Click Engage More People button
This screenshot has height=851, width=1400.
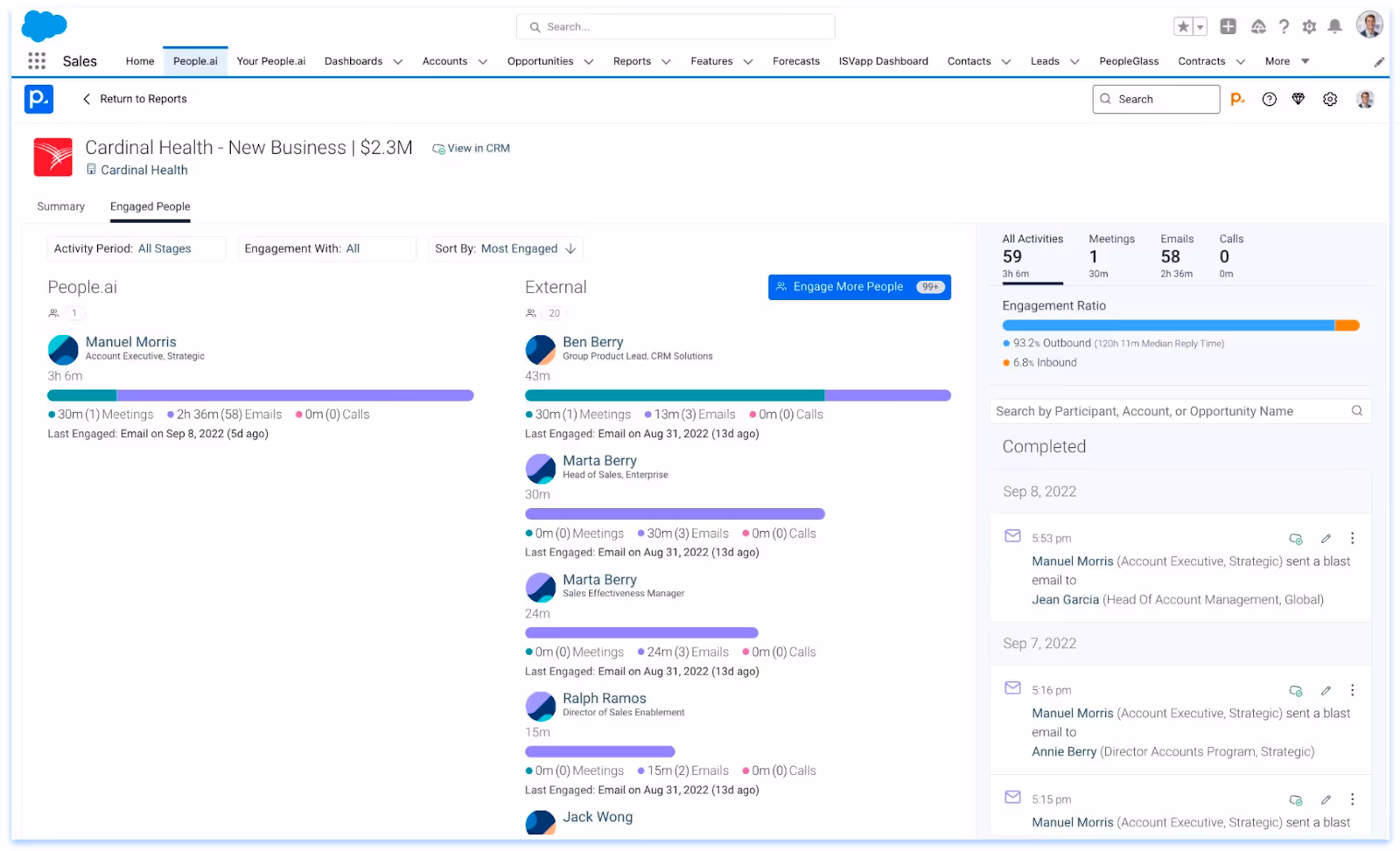(859, 287)
